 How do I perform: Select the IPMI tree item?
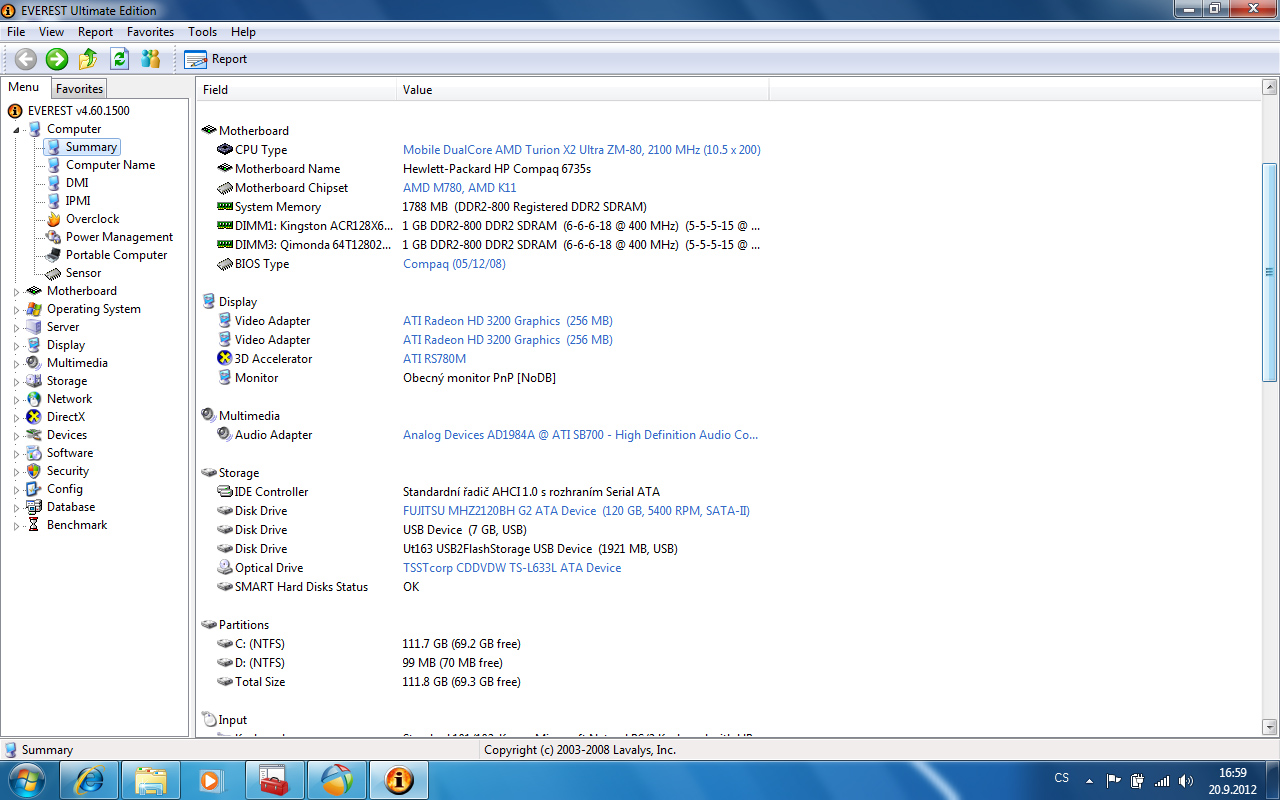(x=78, y=201)
